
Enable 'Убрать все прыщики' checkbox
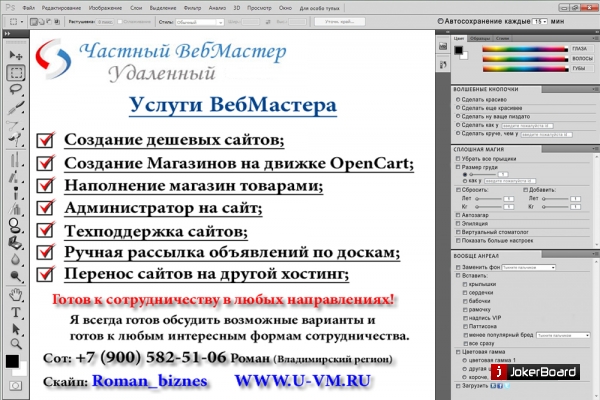tap(458, 158)
